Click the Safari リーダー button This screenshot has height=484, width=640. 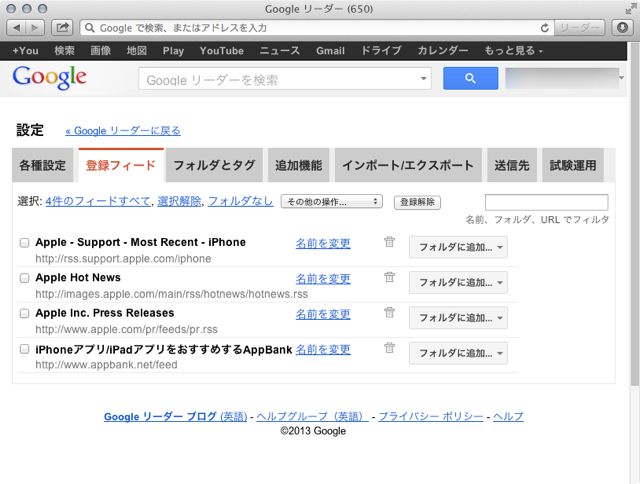579,28
